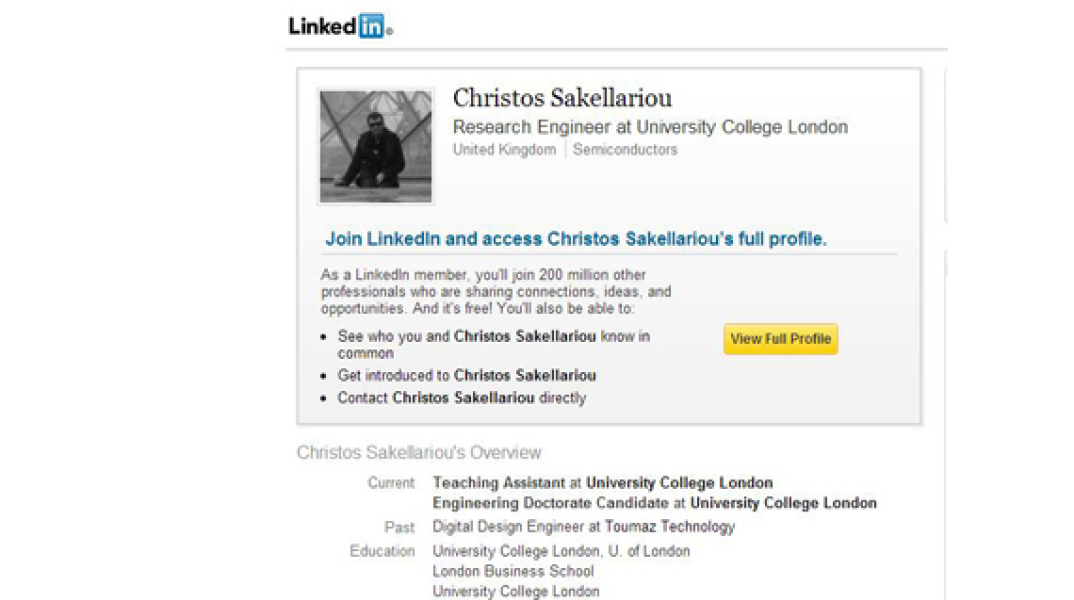This screenshot has height=600, width=1074.
Task: Click the Teaching Assistant job title
Action: [498, 483]
